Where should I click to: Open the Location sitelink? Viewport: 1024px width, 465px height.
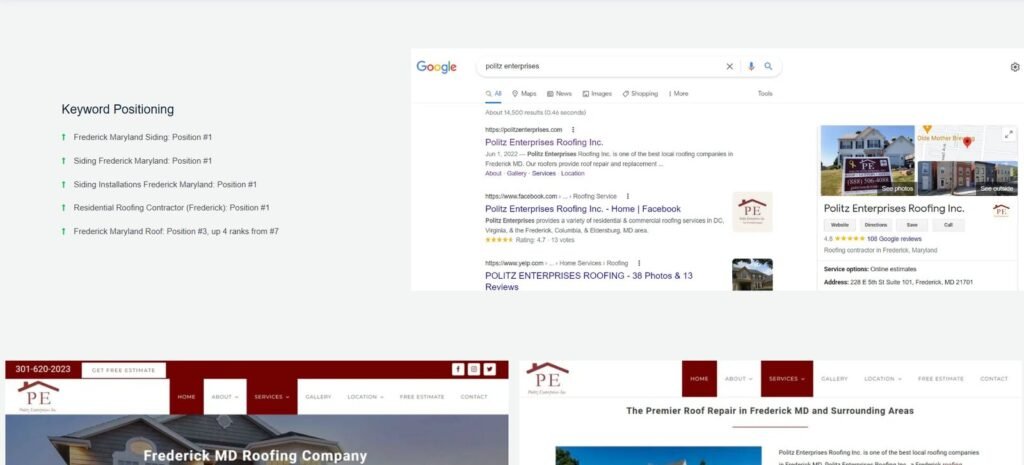pyautogui.click(x=573, y=173)
